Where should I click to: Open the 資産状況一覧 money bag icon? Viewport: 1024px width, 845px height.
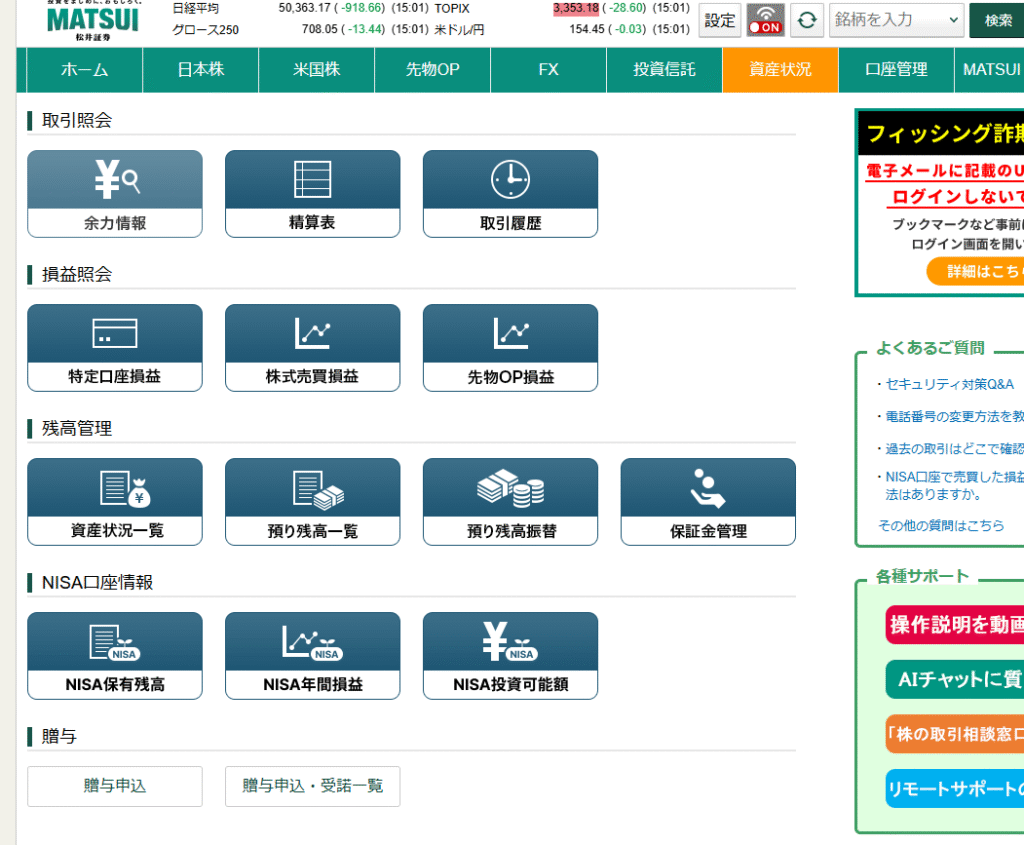tap(115, 488)
